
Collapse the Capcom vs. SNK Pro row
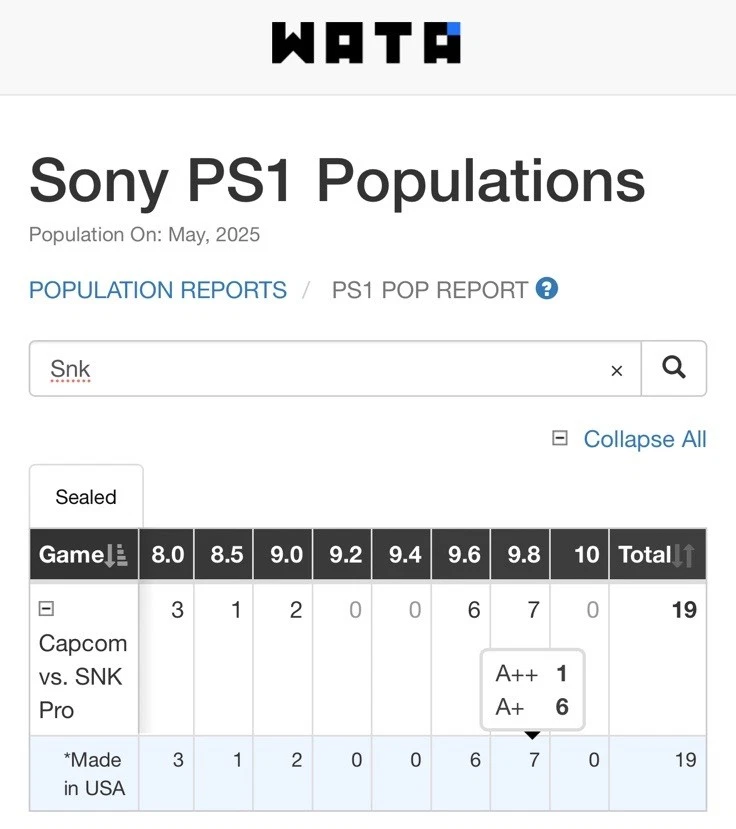[46, 608]
